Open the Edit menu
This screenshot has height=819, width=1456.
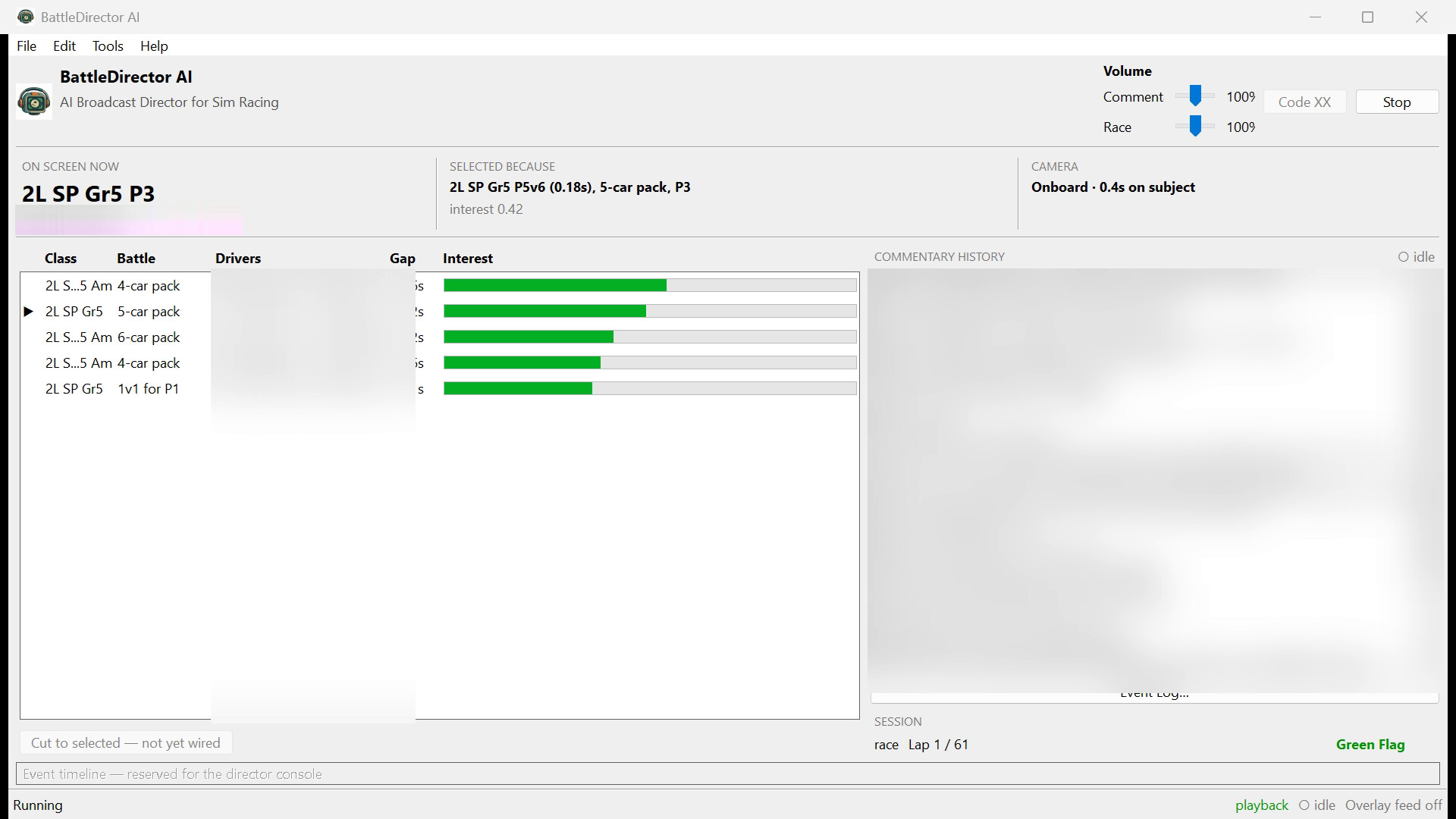click(64, 46)
